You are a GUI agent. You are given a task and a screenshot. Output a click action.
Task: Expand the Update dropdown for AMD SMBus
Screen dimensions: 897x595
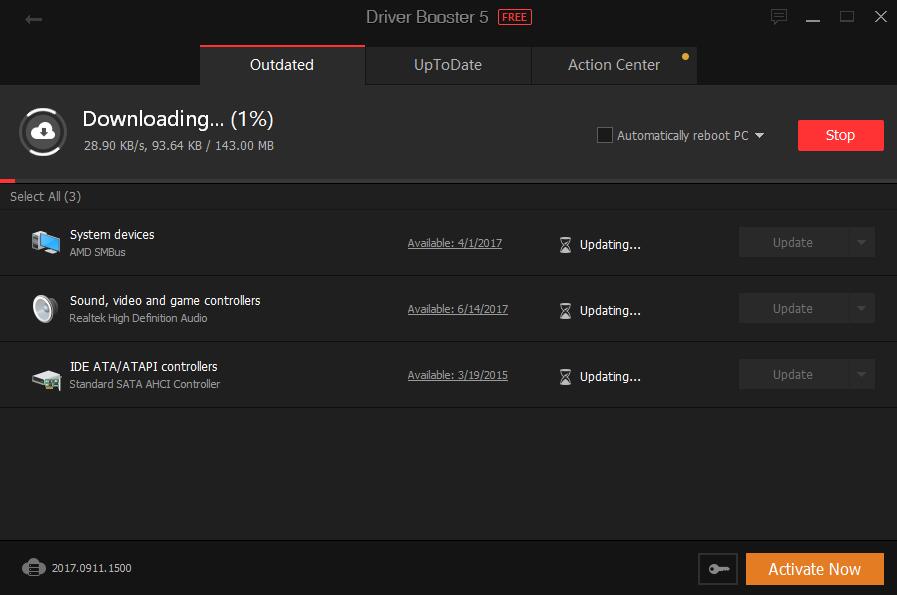click(862, 243)
